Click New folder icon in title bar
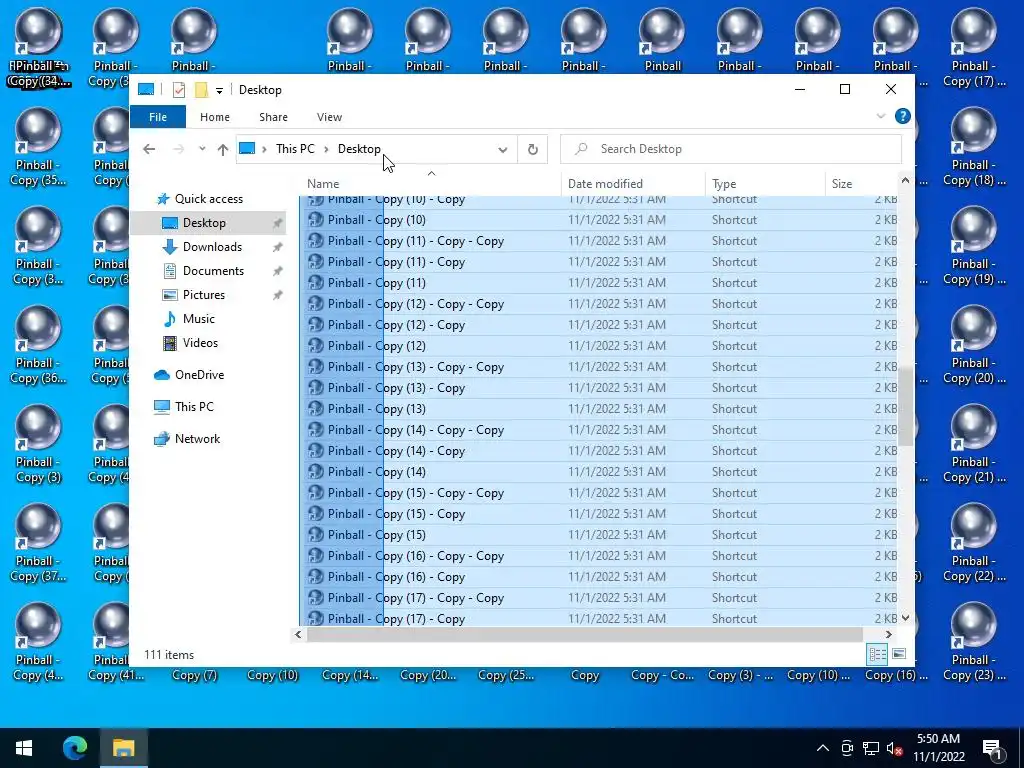This screenshot has width=1024, height=768. pos(201,90)
